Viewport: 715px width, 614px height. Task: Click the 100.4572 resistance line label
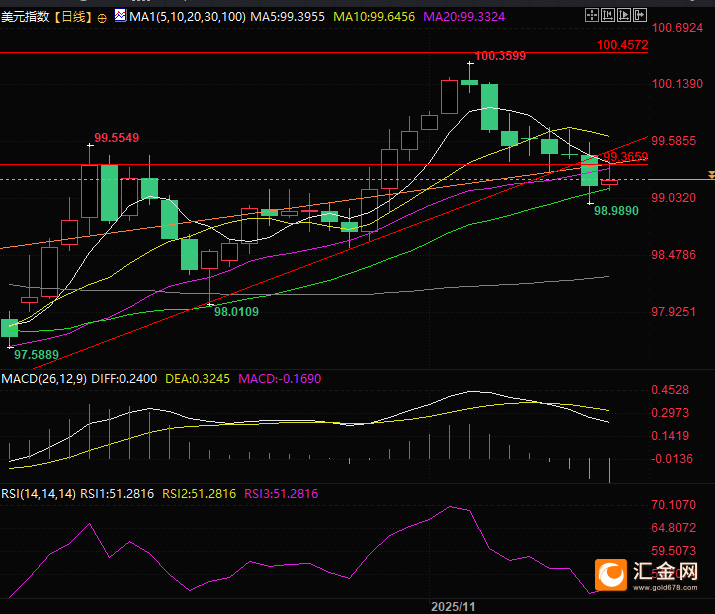(x=622, y=45)
